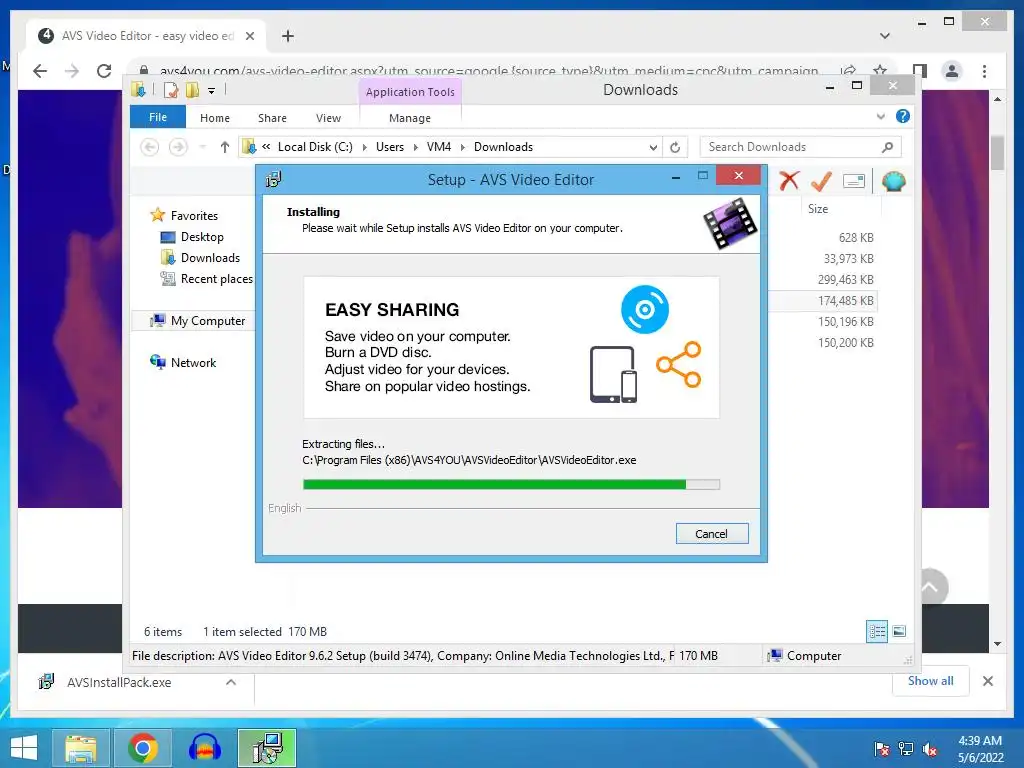Click the quick access new folder icon
The image size is (1024, 768).
coord(193,90)
